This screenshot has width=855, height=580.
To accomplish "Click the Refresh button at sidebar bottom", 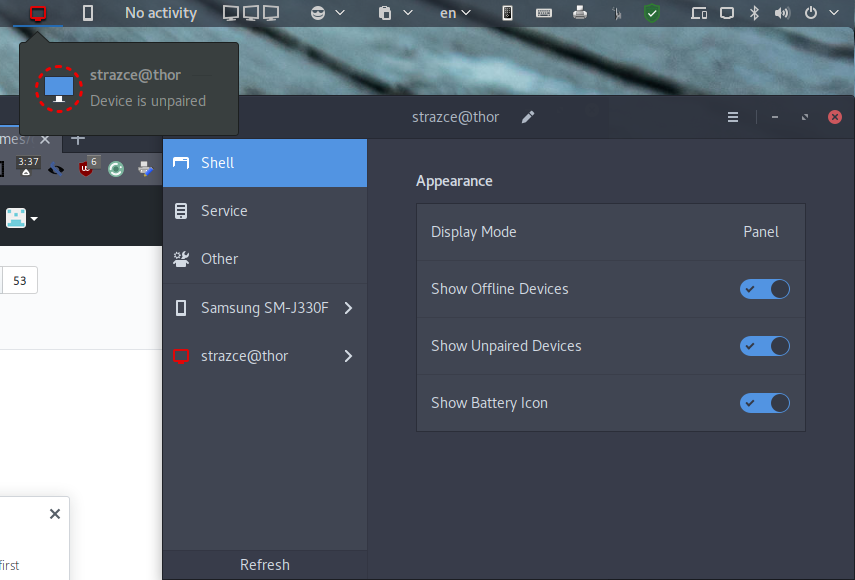I will pos(265,565).
